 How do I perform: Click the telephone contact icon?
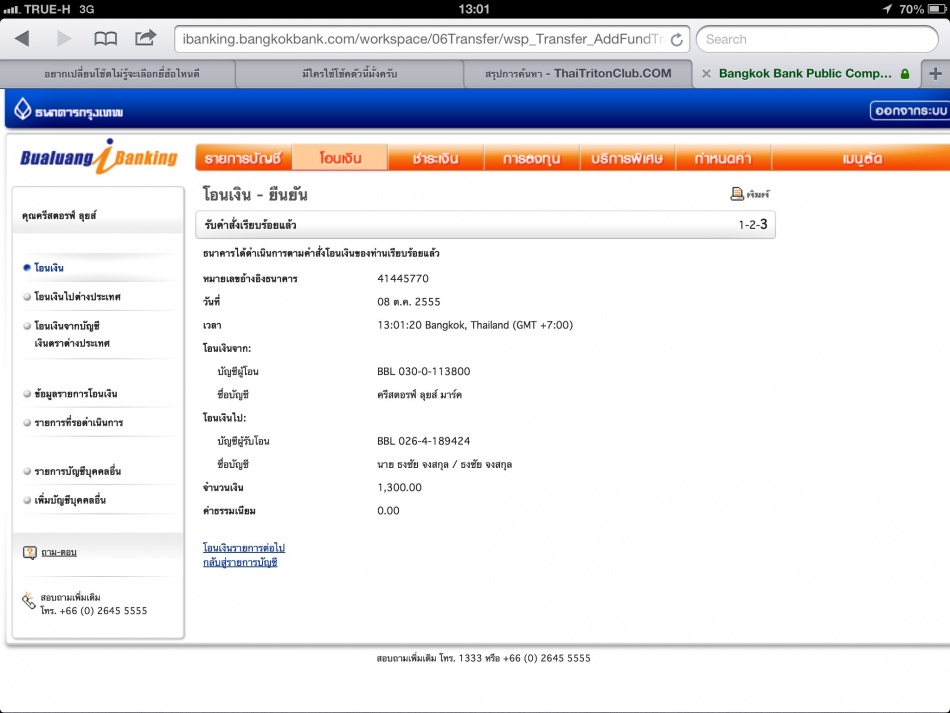click(28, 601)
